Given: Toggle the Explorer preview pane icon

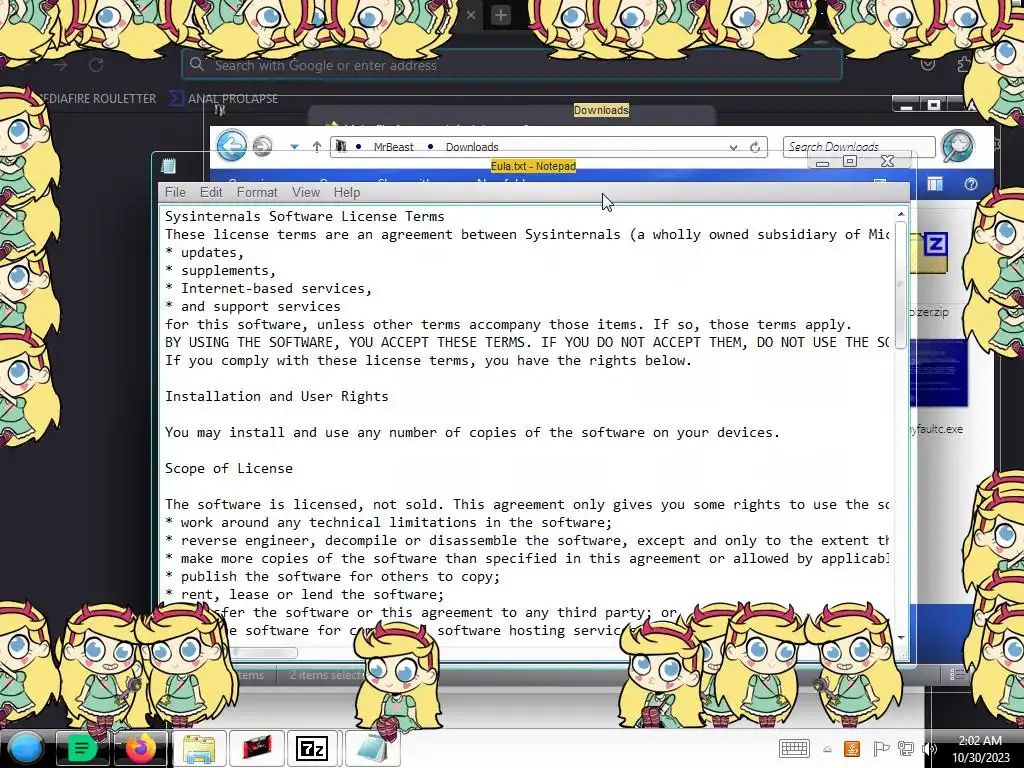Looking at the screenshot, I should [x=935, y=185].
